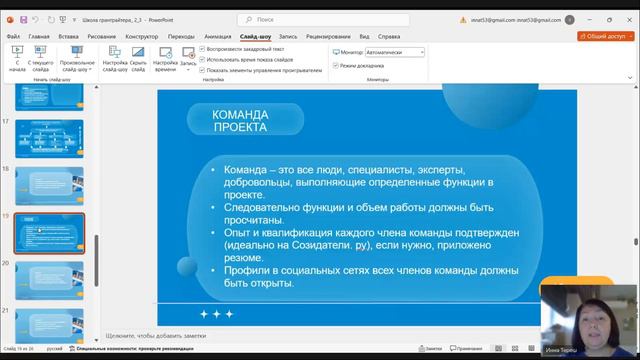The width and height of the screenshot is (640, 360).
Task: Click the present-from-start quick access icon
Action: coord(62,20)
